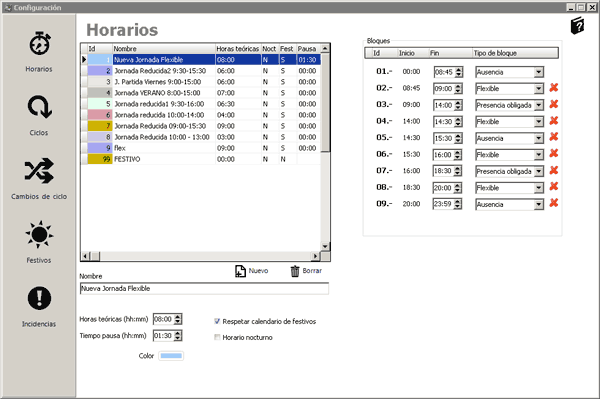Sort the table by the Nombre column header

[x=164, y=49]
